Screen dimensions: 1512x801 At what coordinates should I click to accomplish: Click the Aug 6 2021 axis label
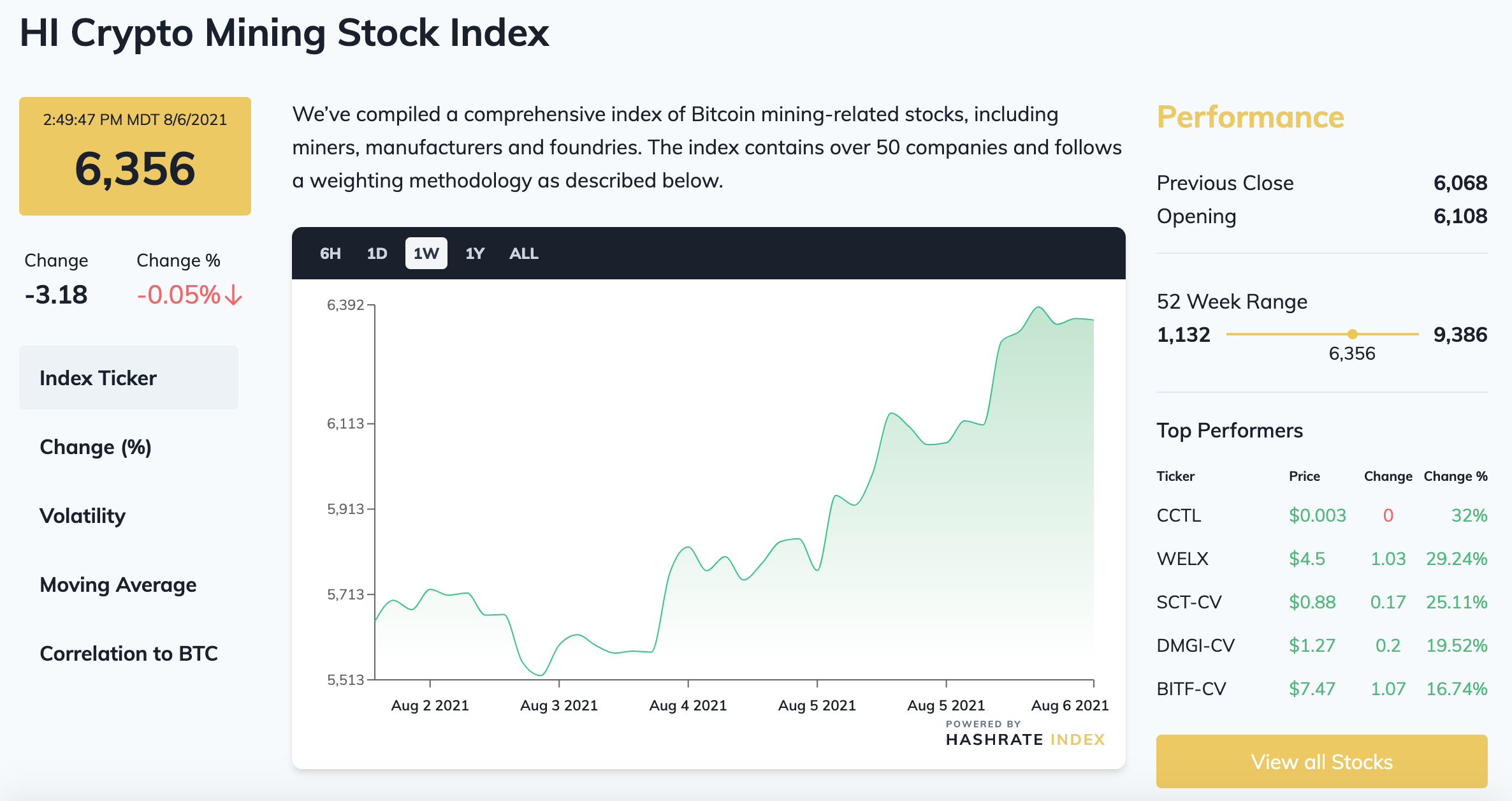tap(1070, 705)
